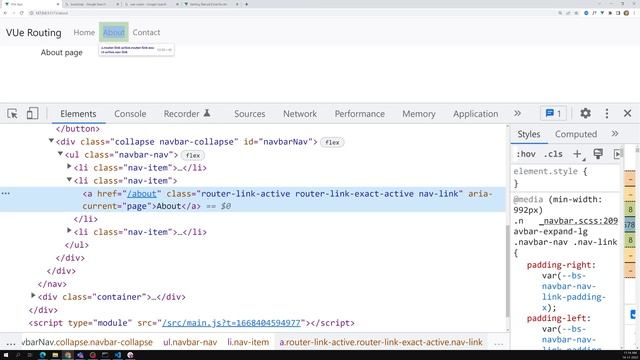
Task: Open the Application tab
Action: coord(476,114)
